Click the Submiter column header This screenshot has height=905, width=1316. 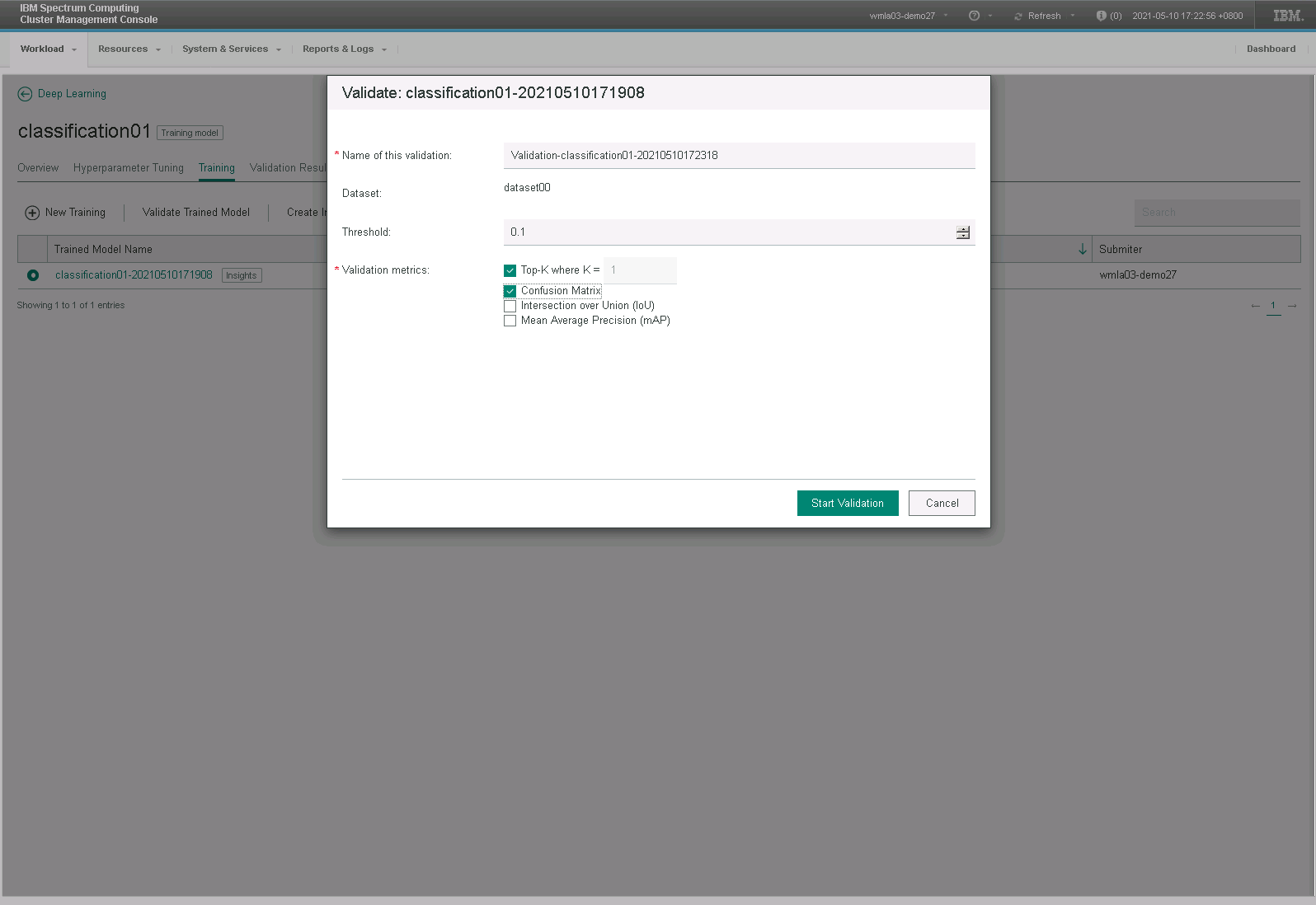click(x=1121, y=250)
